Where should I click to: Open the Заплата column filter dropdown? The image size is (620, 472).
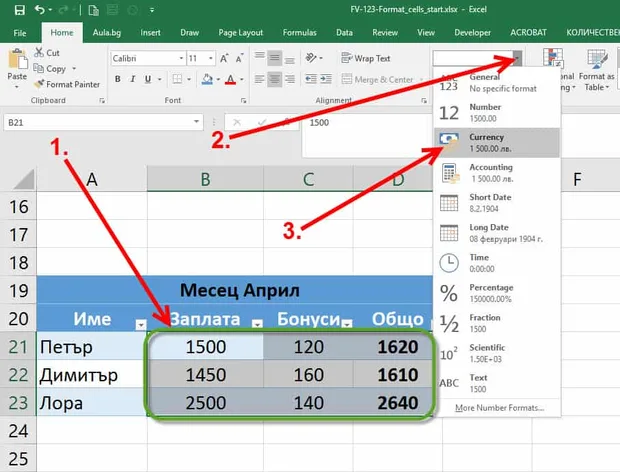point(257,324)
